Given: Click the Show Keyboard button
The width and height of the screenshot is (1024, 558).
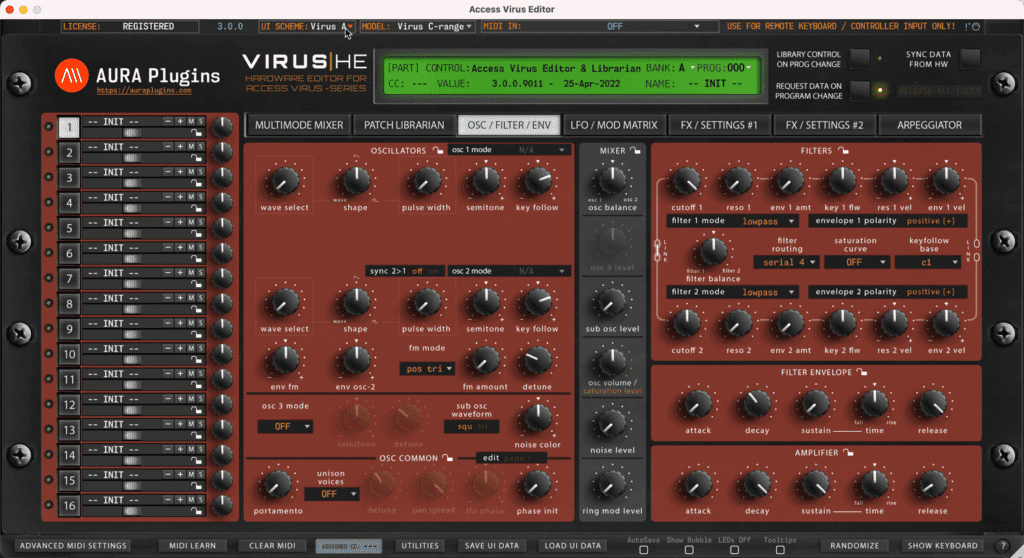Looking at the screenshot, I should coord(942,546).
